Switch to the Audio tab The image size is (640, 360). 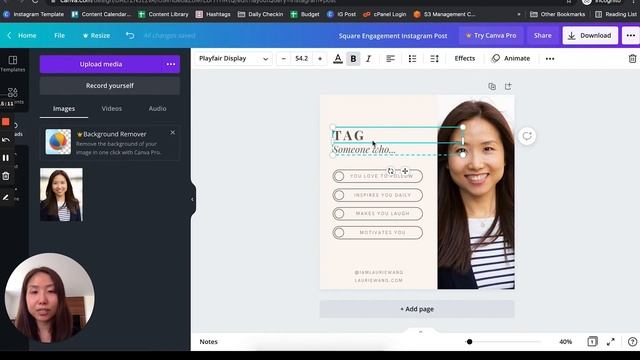click(x=157, y=109)
